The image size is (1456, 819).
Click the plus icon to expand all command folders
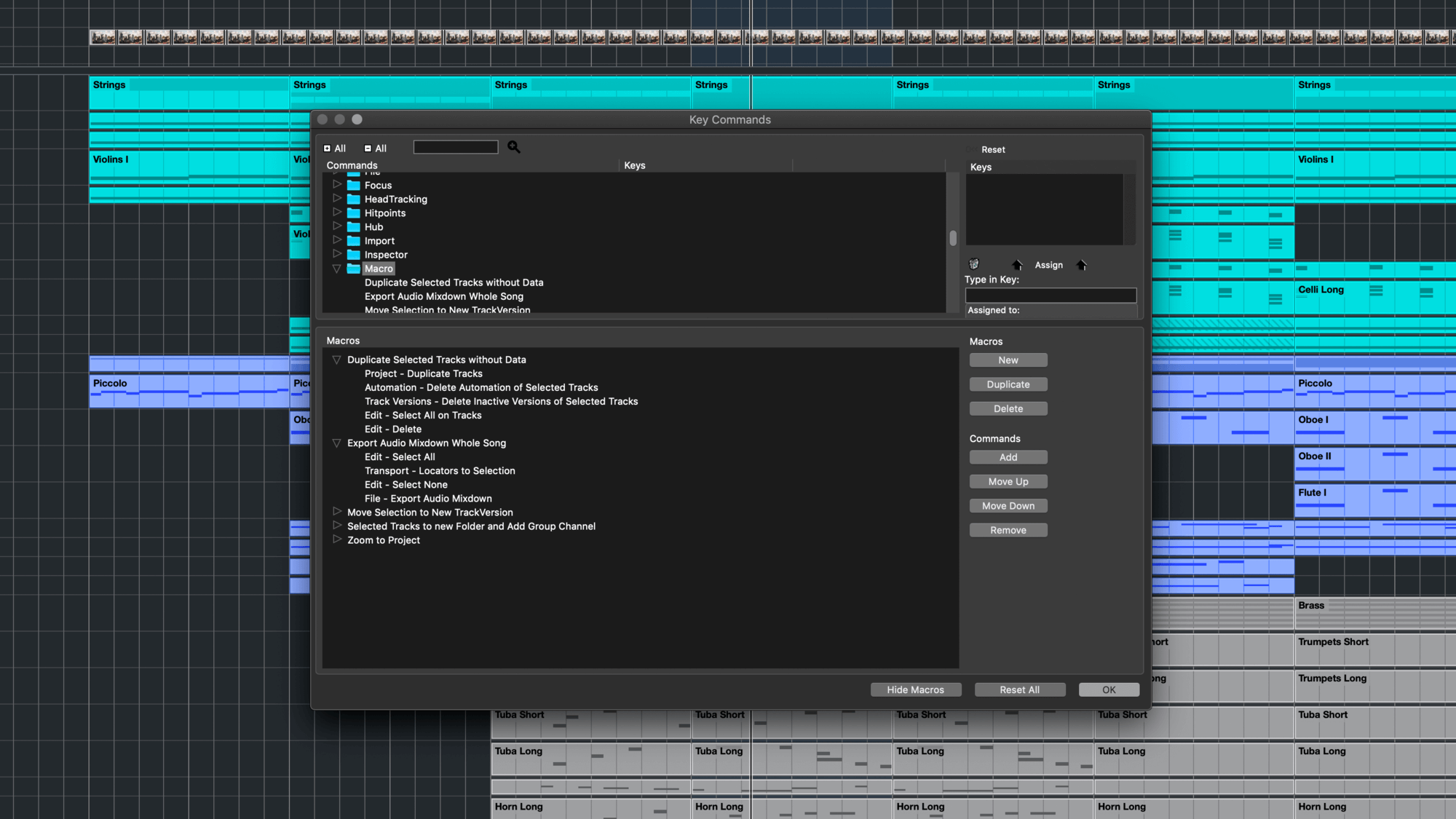[x=327, y=149]
